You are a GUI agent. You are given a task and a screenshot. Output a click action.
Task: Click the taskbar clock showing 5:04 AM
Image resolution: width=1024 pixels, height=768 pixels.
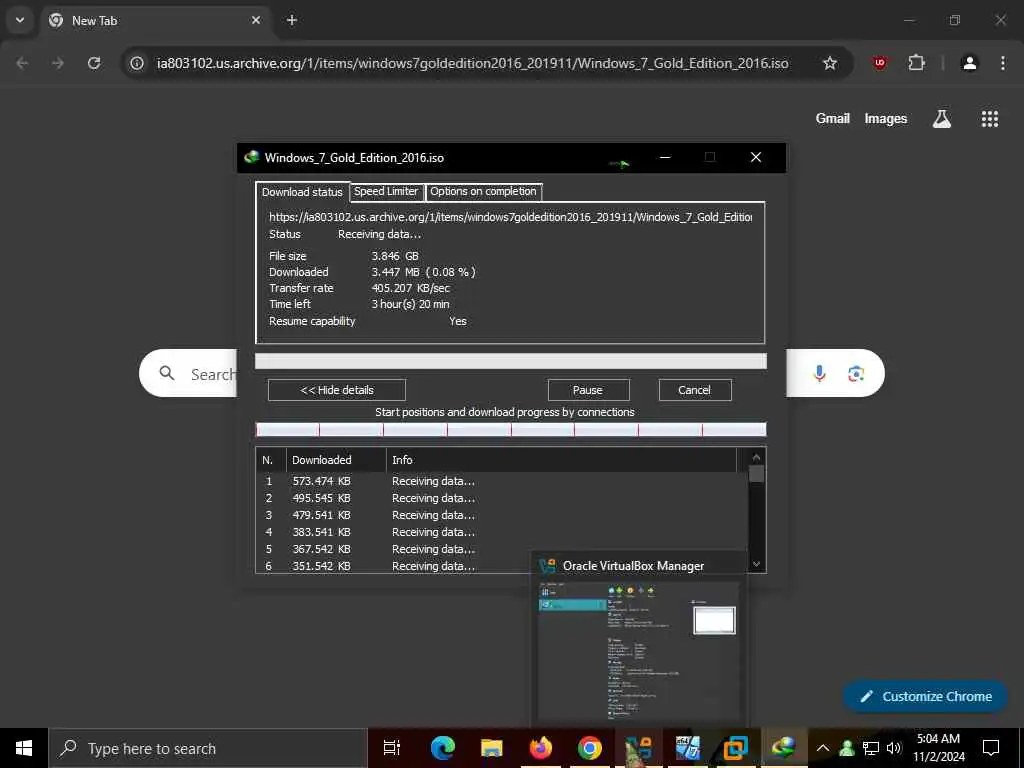(938, 748)
